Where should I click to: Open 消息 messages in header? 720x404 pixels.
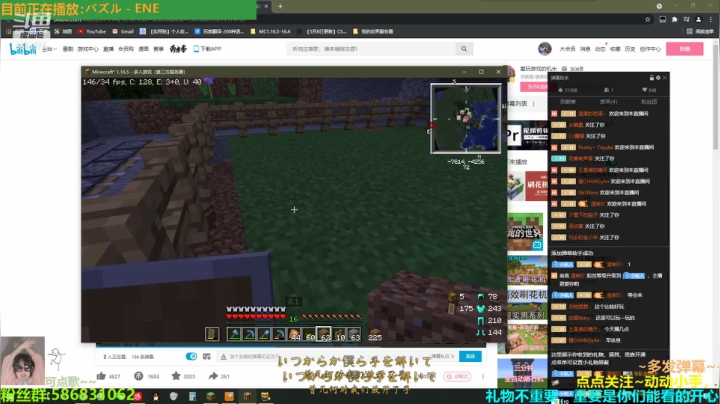coord(585,49)
